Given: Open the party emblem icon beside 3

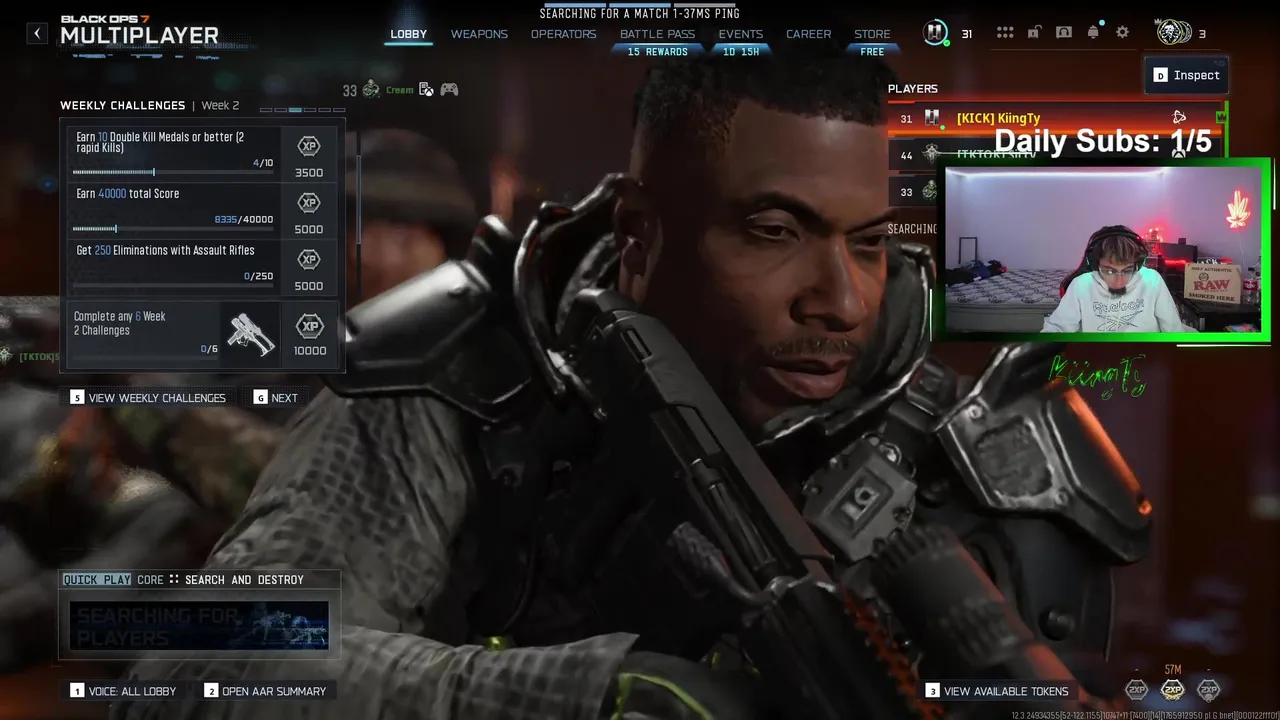Looking at the screenshot, I should pyautogui.click(x=1174, y=33).
